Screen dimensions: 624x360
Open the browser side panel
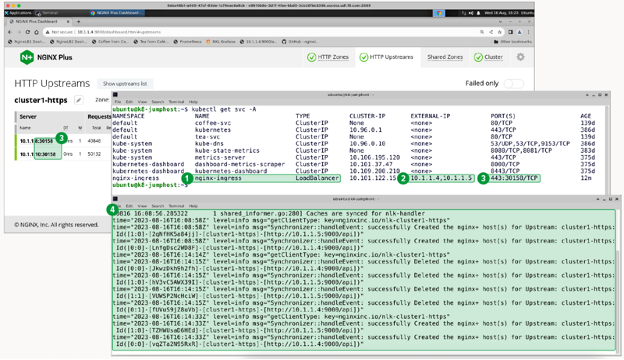pos(511,32)
